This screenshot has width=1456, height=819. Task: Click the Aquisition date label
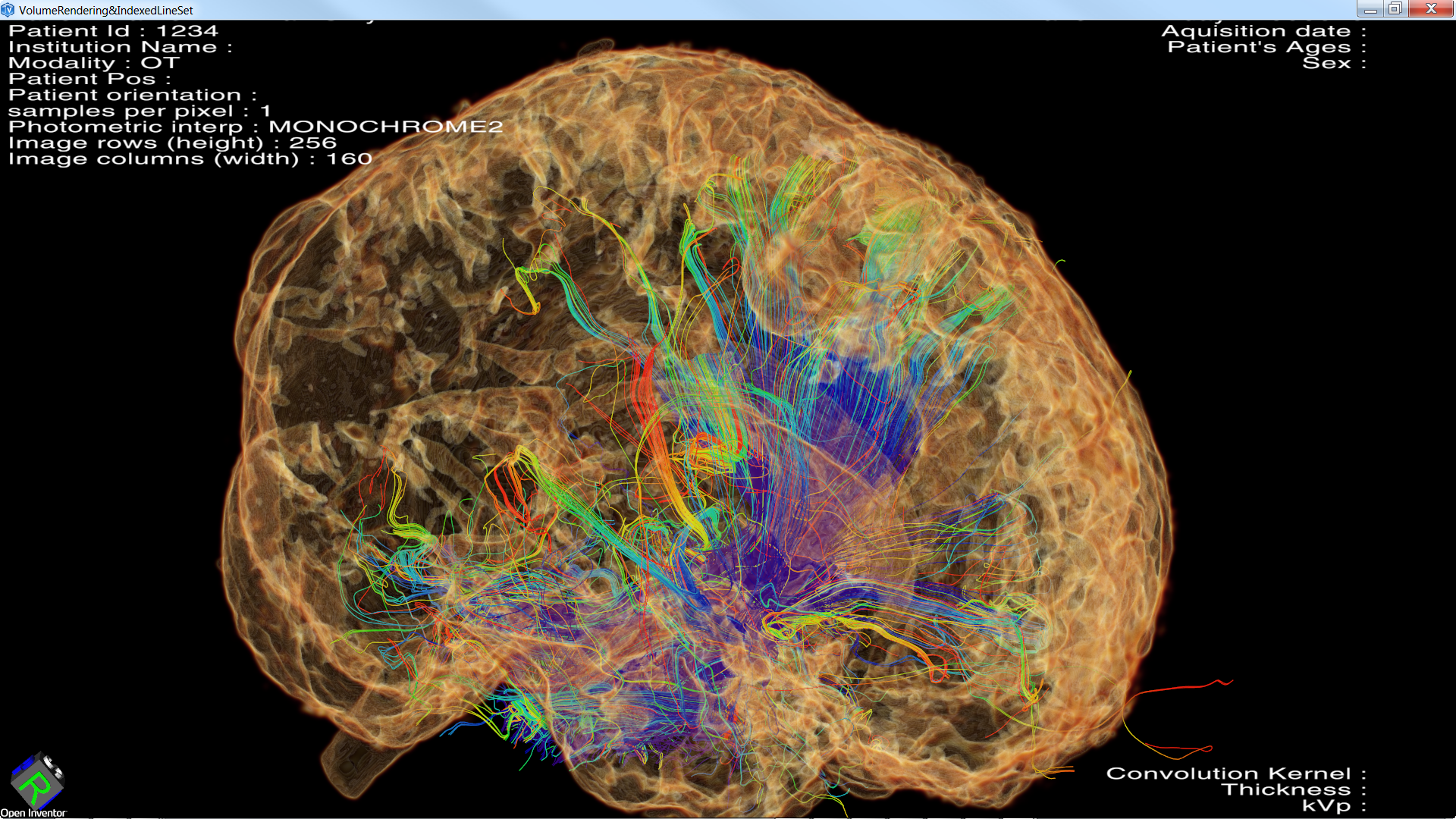click(1263, 31)
